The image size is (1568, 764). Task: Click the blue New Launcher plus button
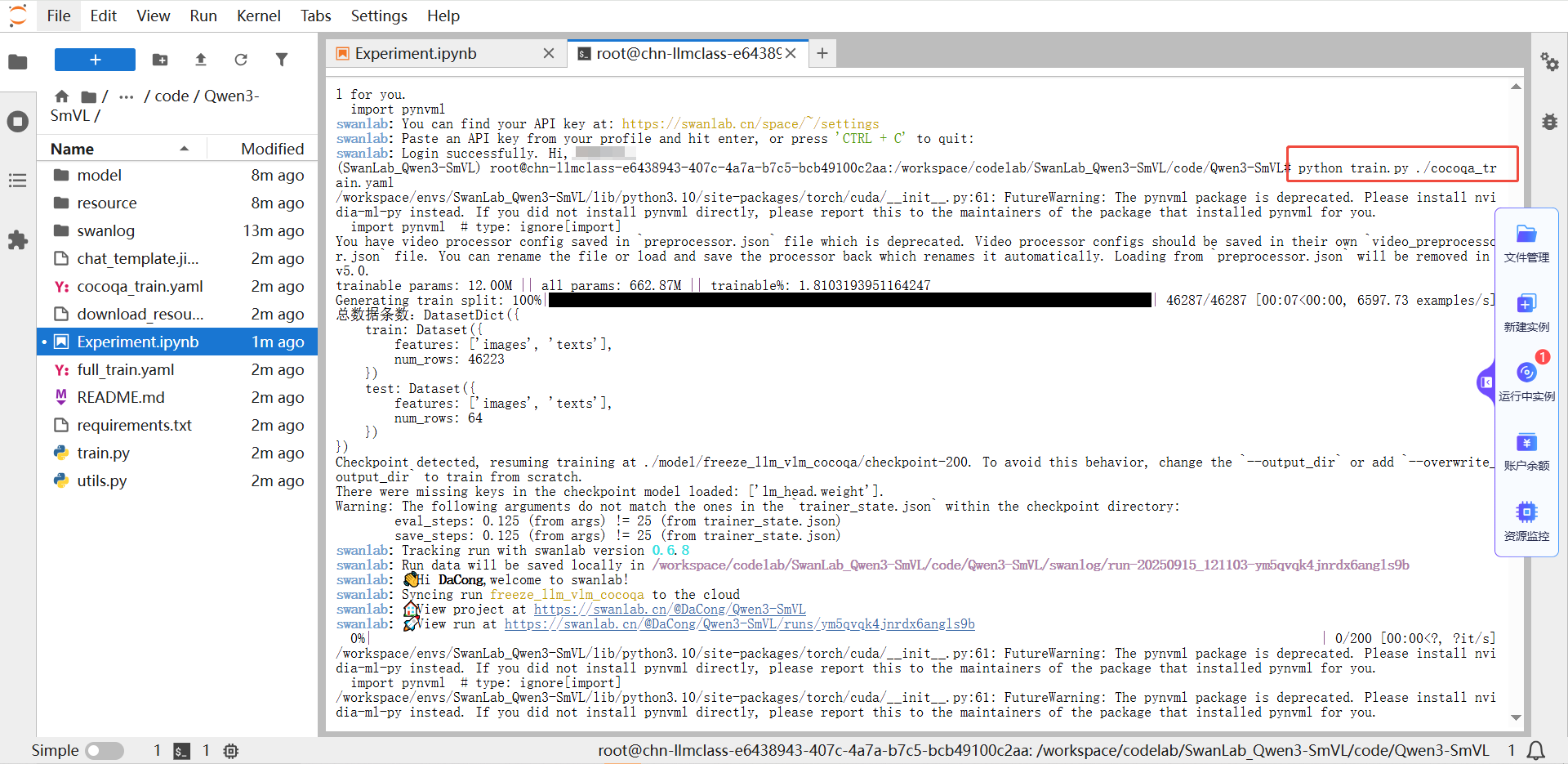click(95, 60)
